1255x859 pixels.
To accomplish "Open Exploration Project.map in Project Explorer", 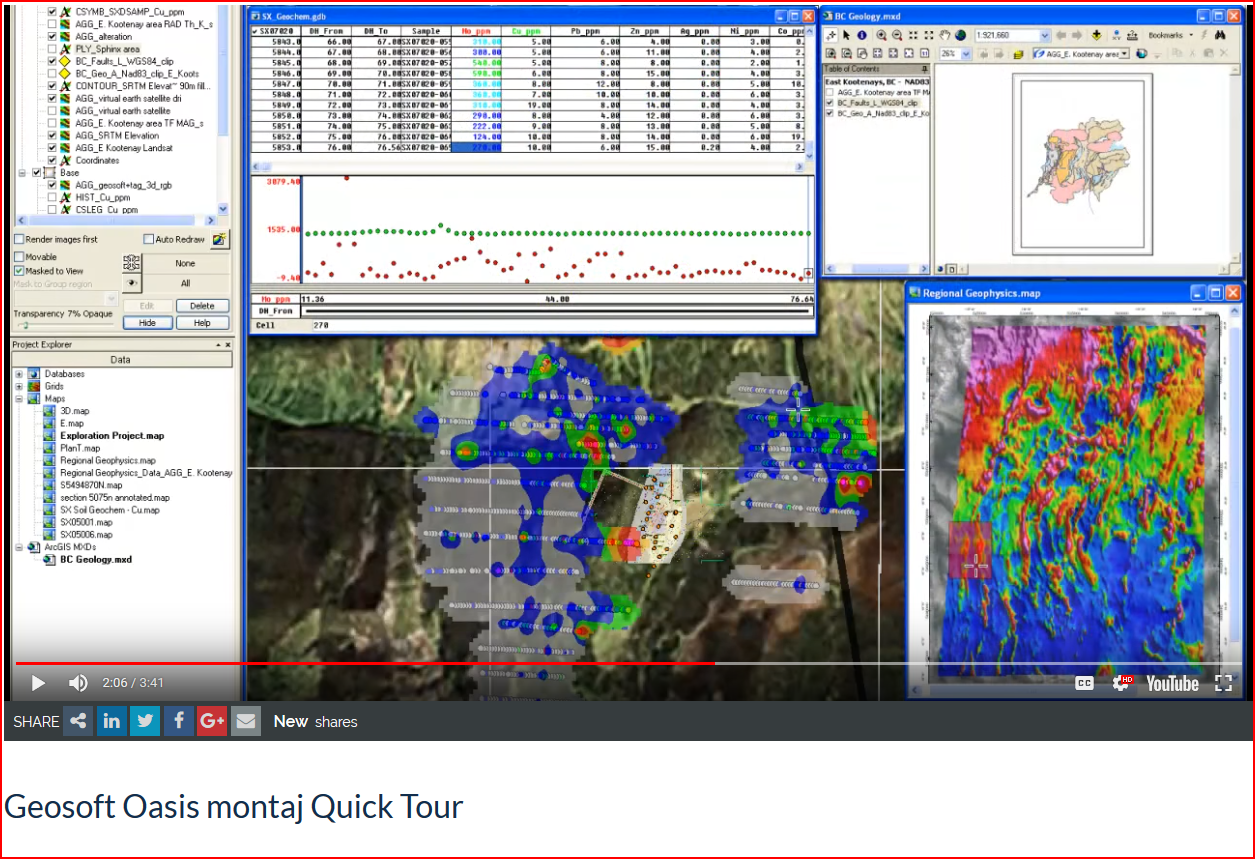I will click(x=112, y=436).
